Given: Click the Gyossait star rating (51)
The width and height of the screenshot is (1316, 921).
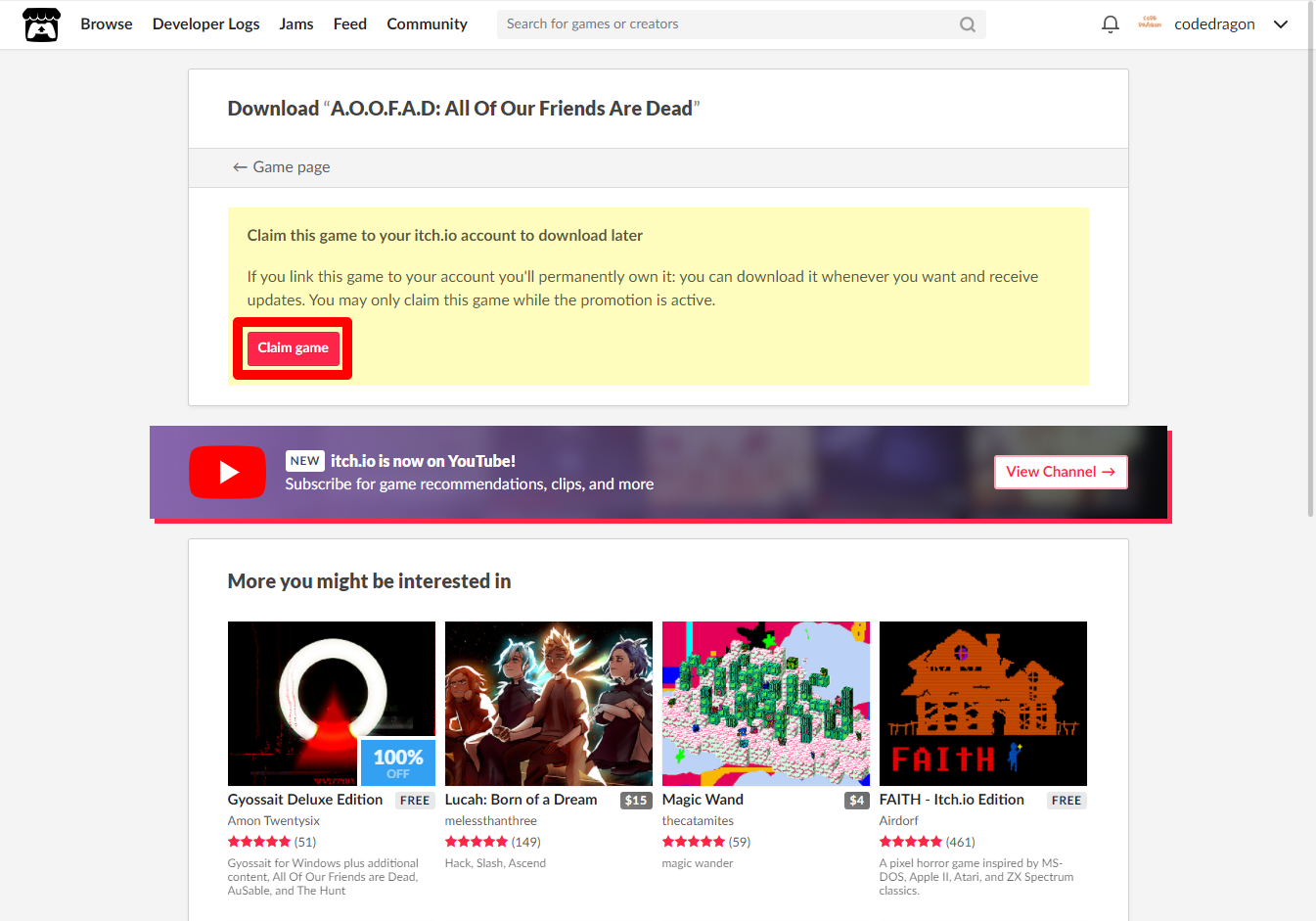Looking at the screenshot, I should click(272, 842).
